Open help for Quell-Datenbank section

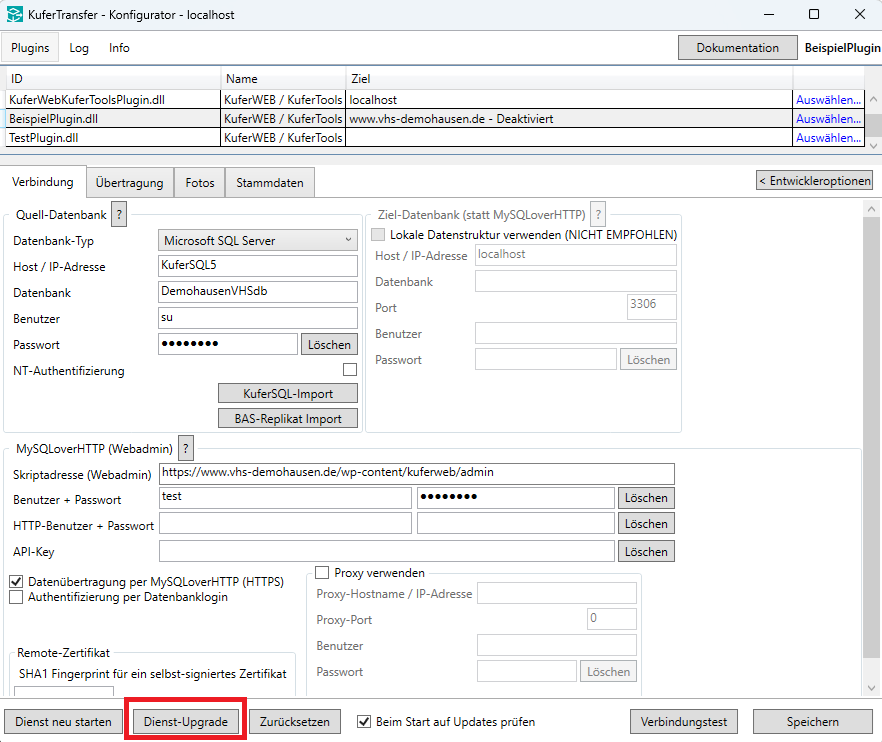[x=119, y=214]
